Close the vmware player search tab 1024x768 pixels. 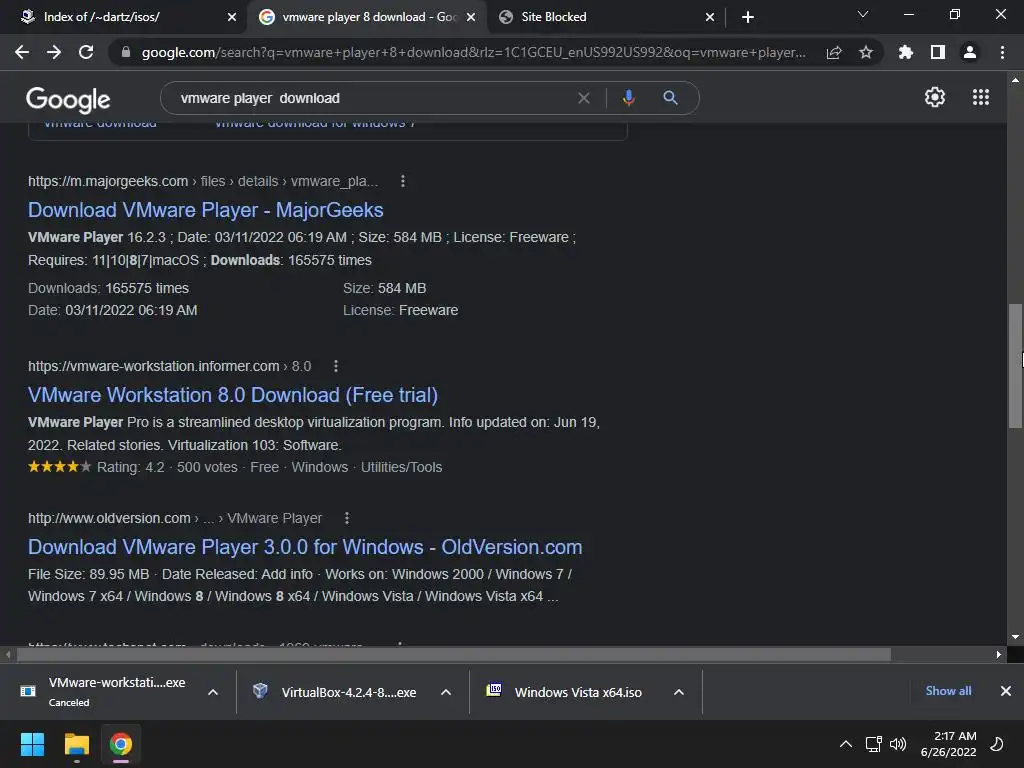pyautogui.click(x=471, y=17)
